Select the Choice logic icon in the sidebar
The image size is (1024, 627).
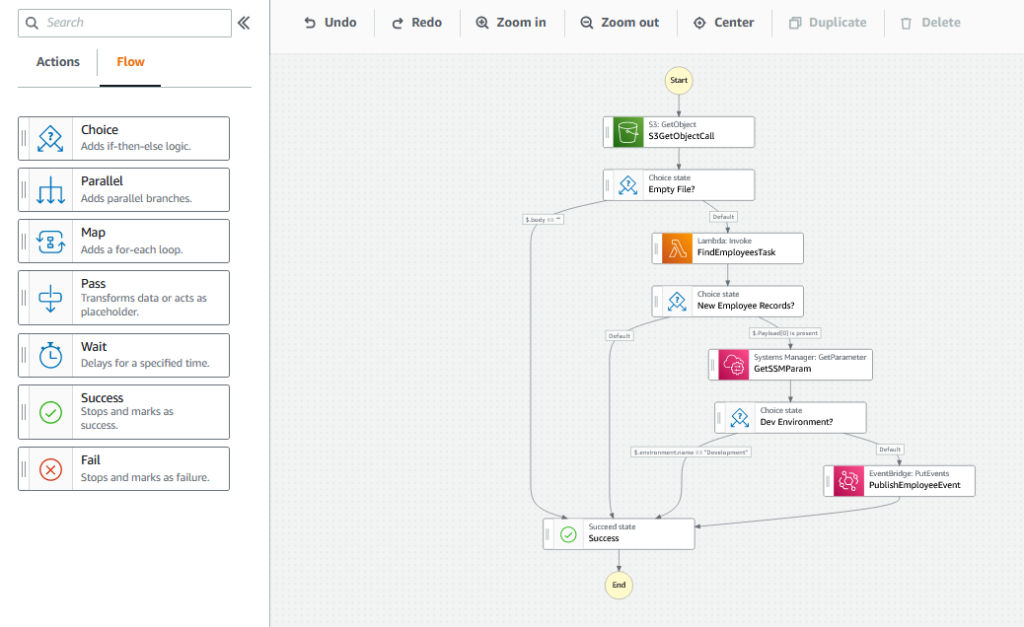pyautogui.click(x=52, y=137)
